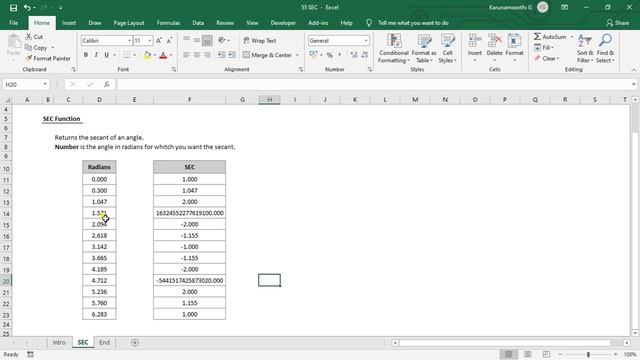Image resolution: width=640 pixels, height=360 pixels.
Task: Click the Fill down-arrow button
Action: tap(543, 47)
